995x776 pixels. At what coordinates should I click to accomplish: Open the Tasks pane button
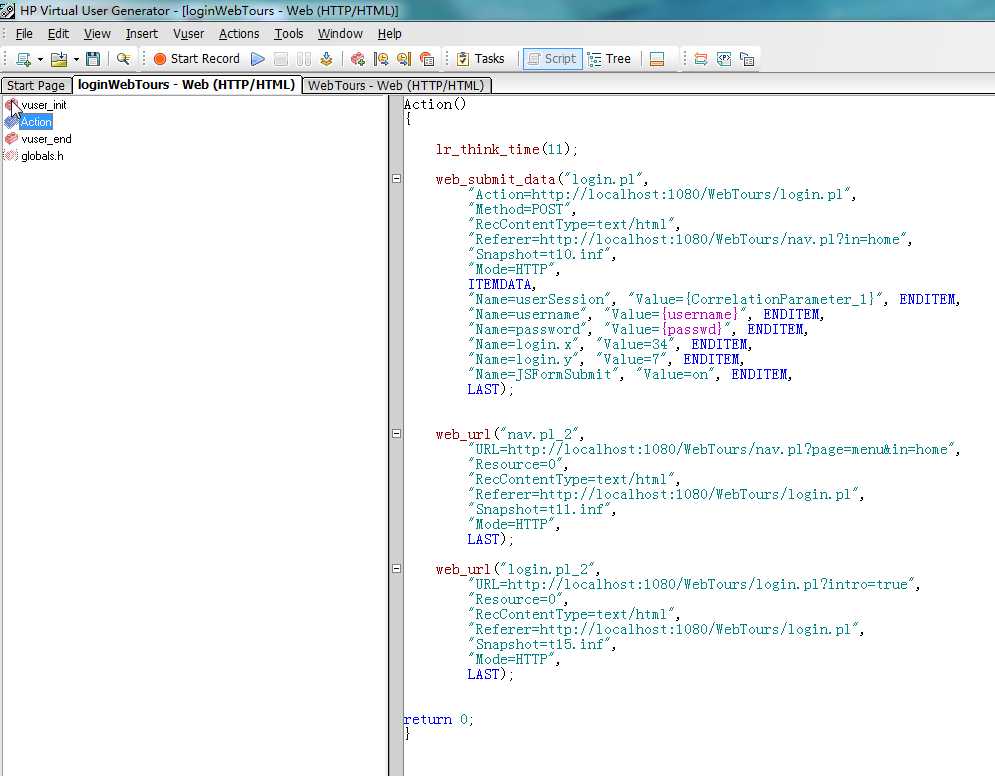(x=480, y=59)
